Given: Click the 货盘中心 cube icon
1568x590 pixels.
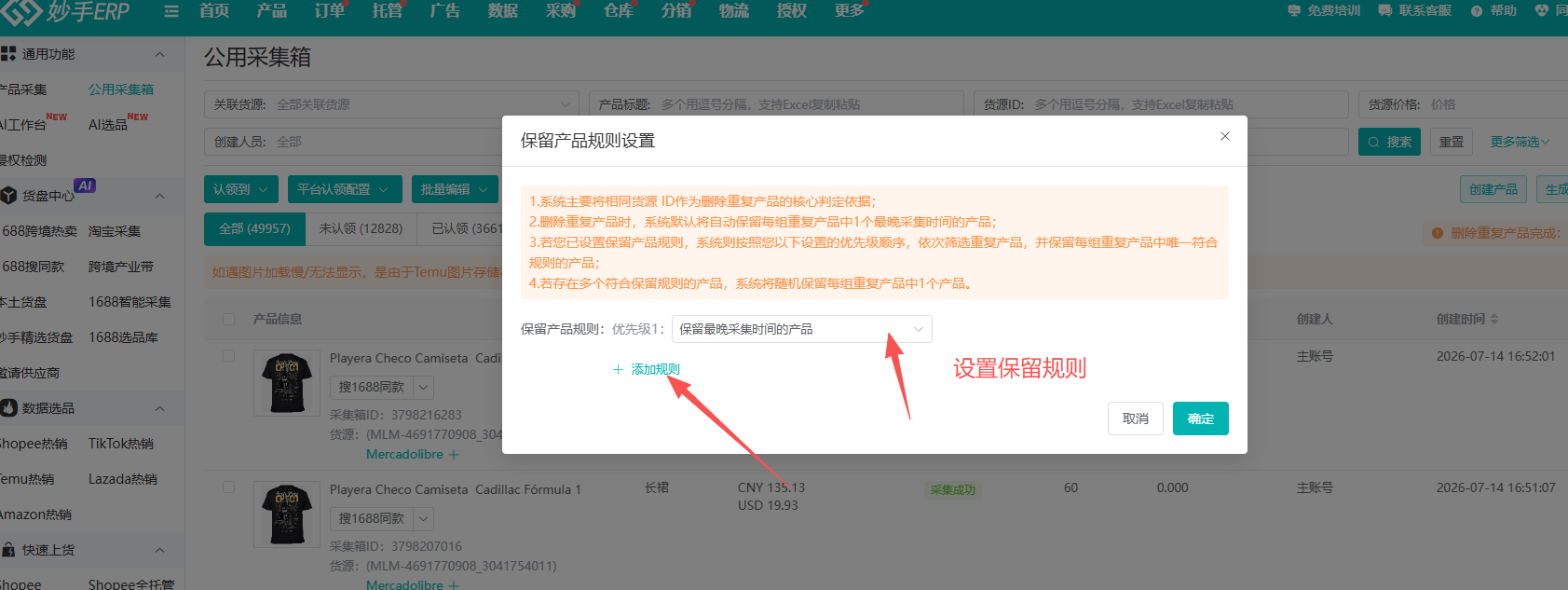Looking at the screenshot, I should pos(9,196).
